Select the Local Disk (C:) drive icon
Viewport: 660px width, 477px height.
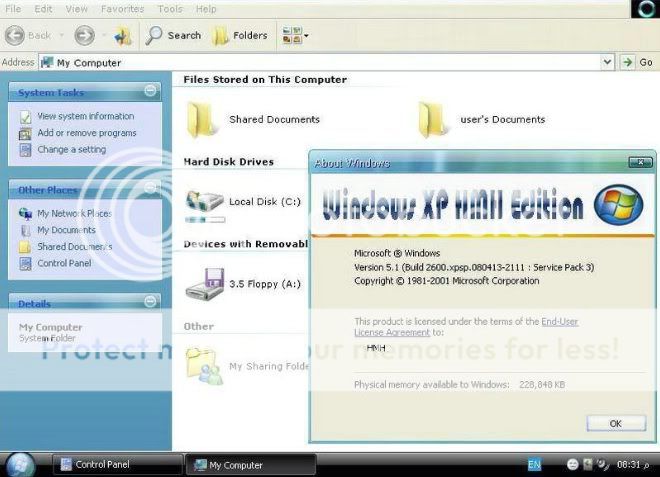(x=204, y=201)
